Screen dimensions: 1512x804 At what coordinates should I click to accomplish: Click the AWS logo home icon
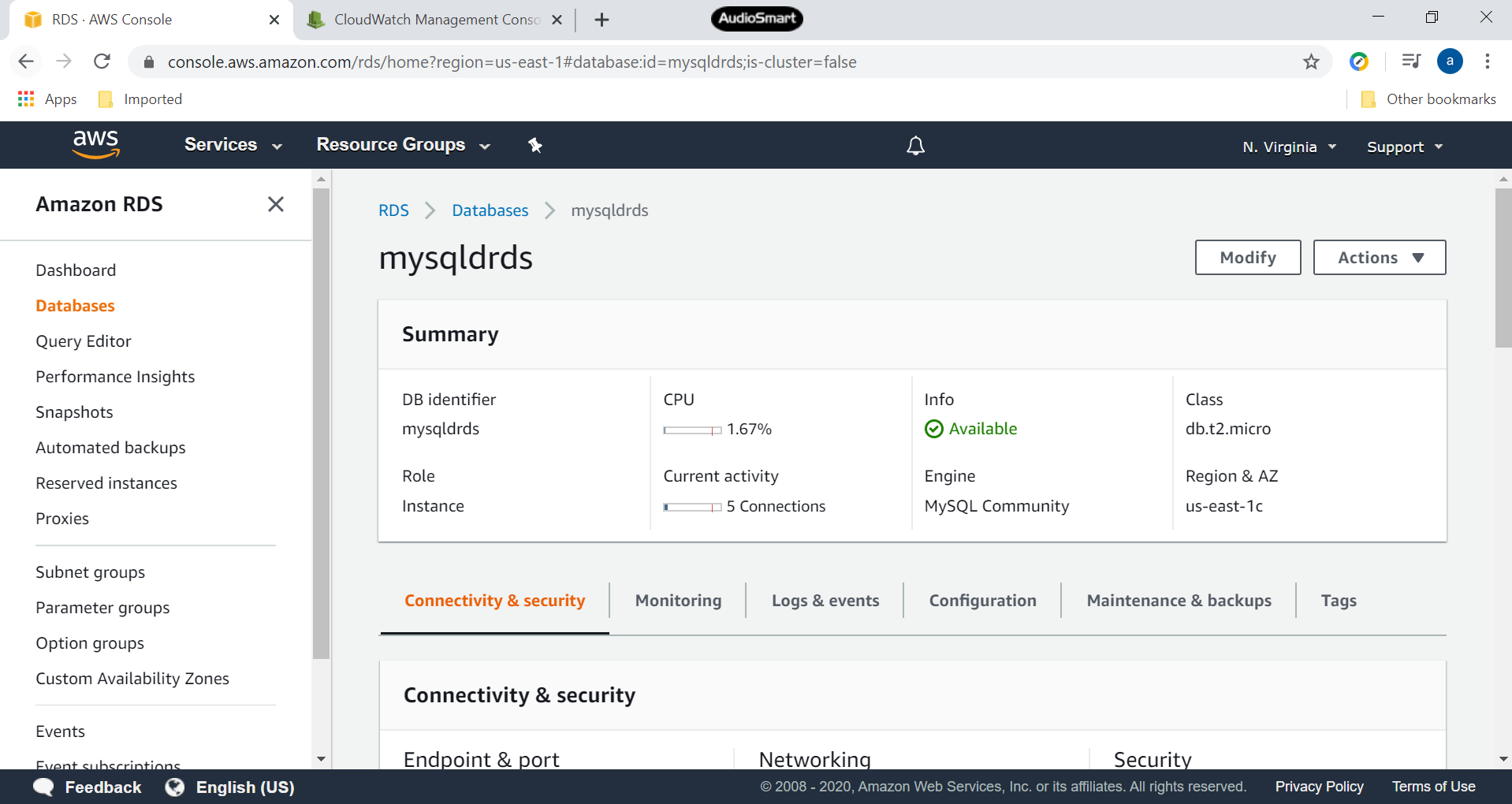pyautogui.click(x=95, y=144)
